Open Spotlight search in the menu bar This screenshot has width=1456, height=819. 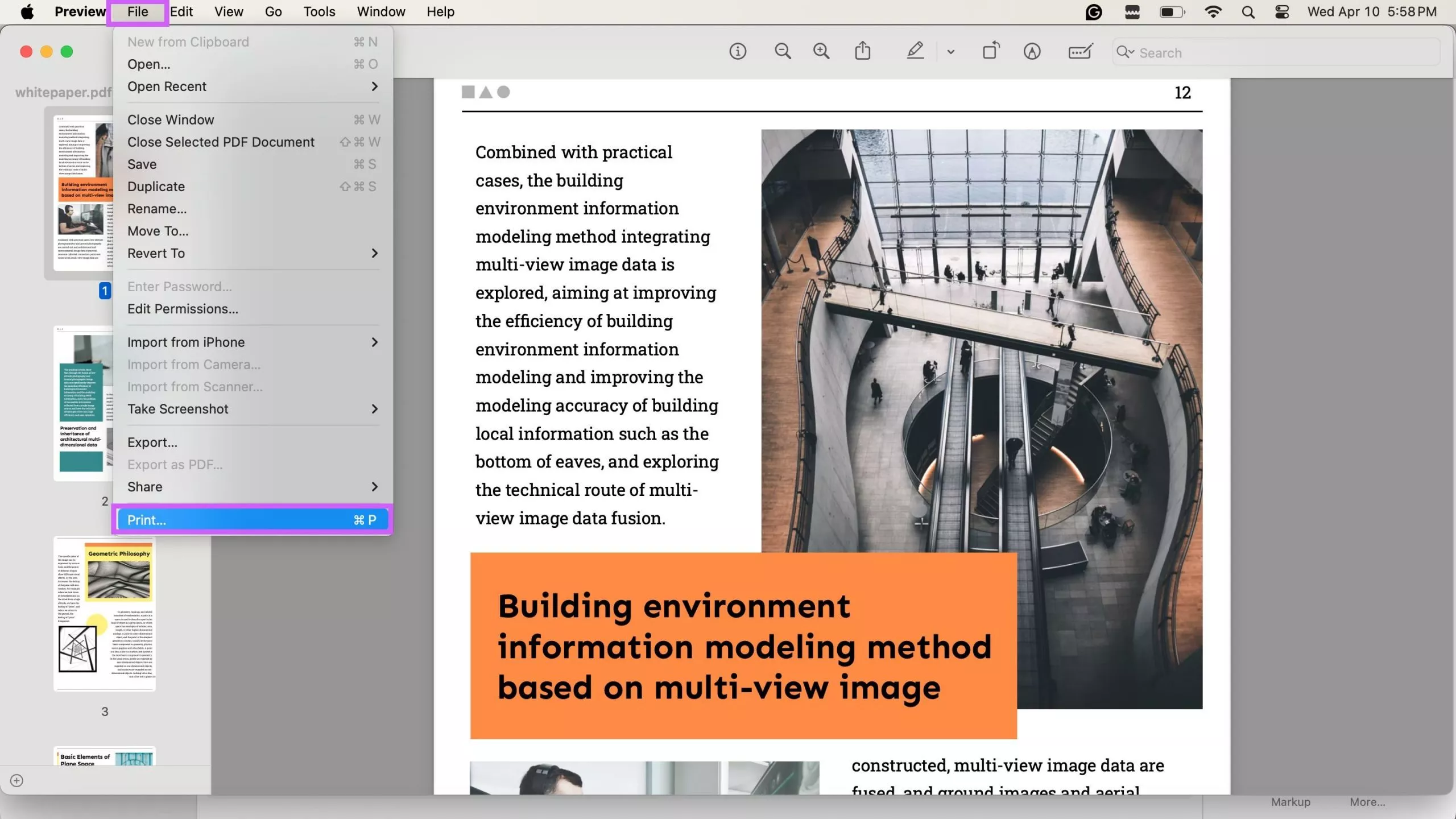click(1248, 11)
